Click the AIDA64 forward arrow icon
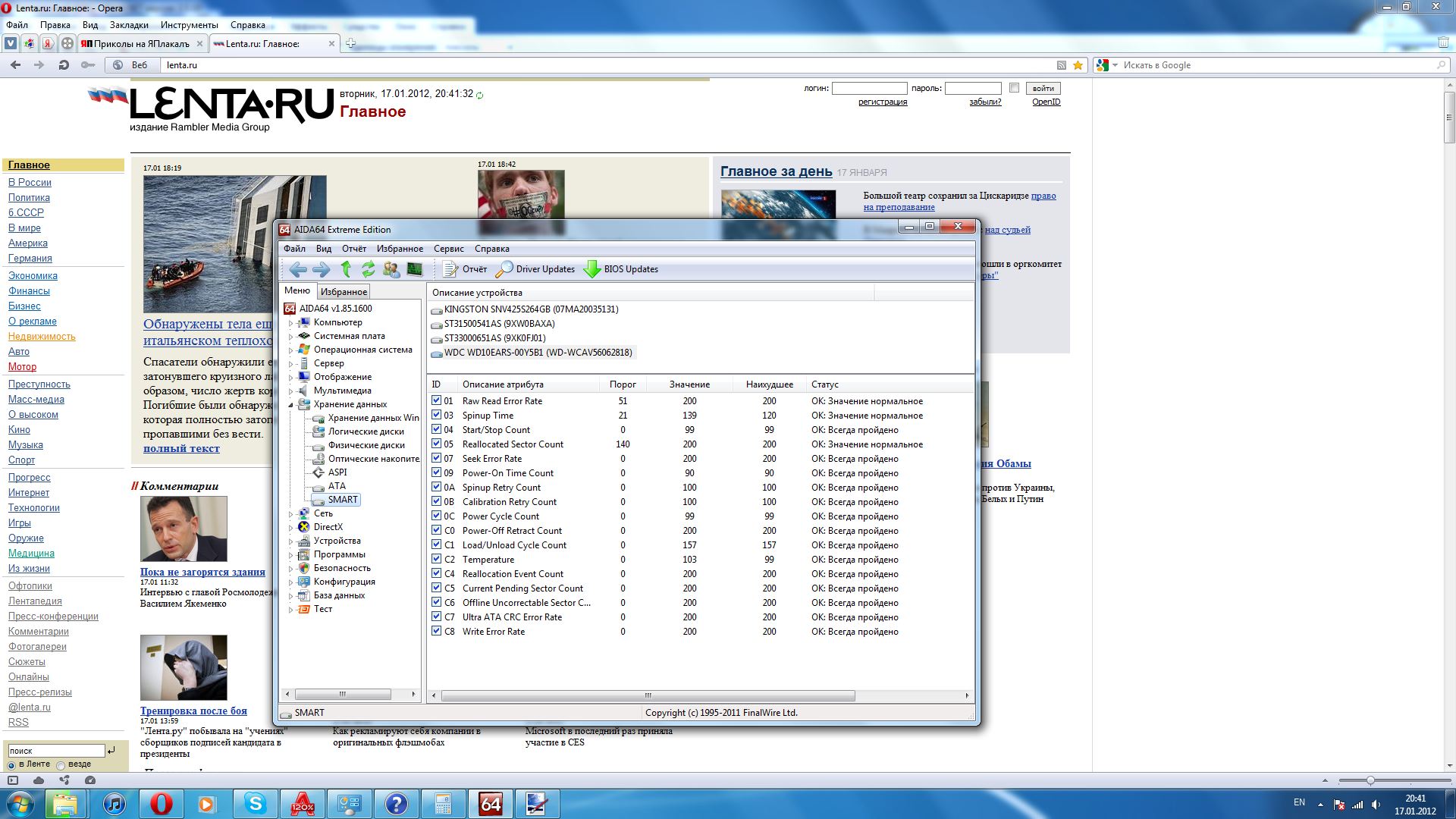The width and height of the screenshot is (1456, 819). point(322,269)
